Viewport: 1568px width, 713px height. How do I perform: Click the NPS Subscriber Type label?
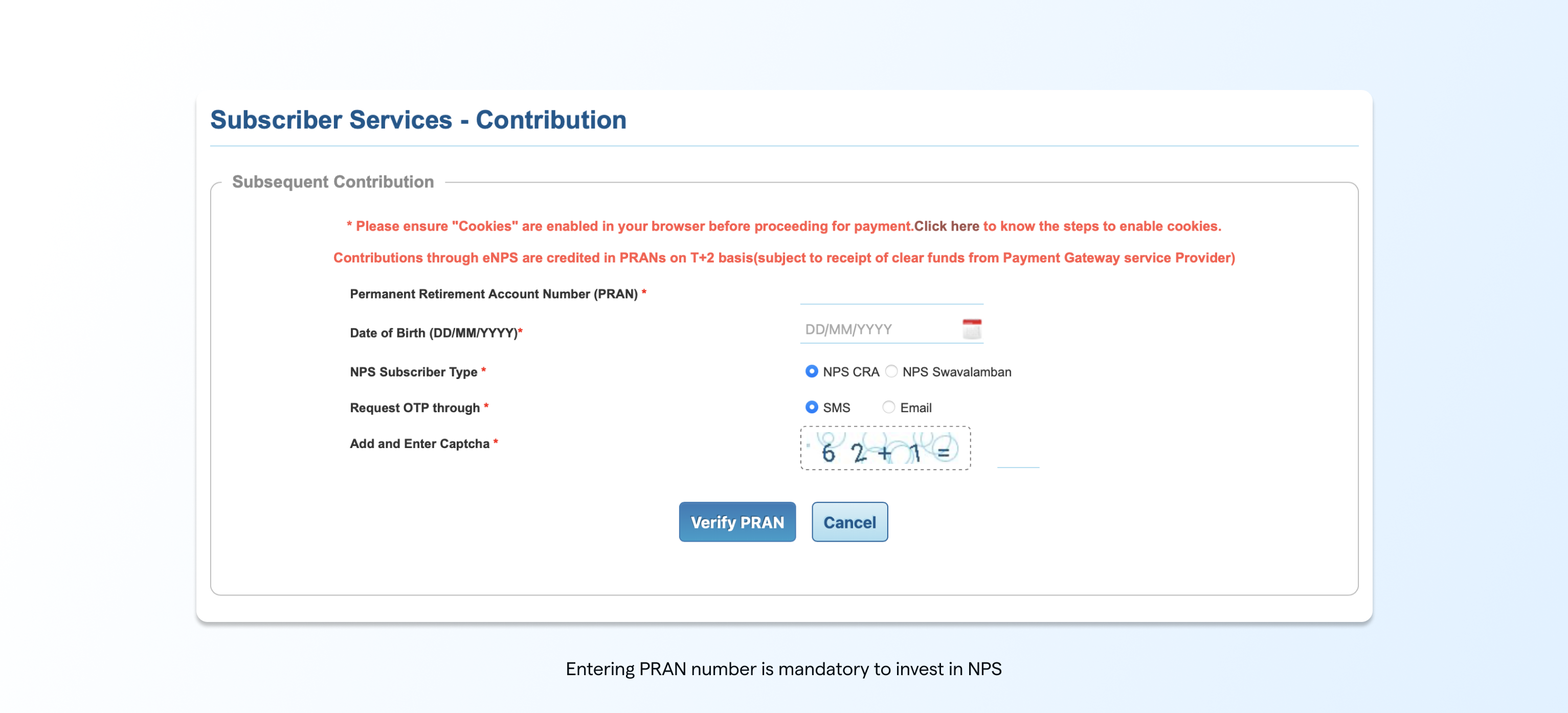[413, 371]
